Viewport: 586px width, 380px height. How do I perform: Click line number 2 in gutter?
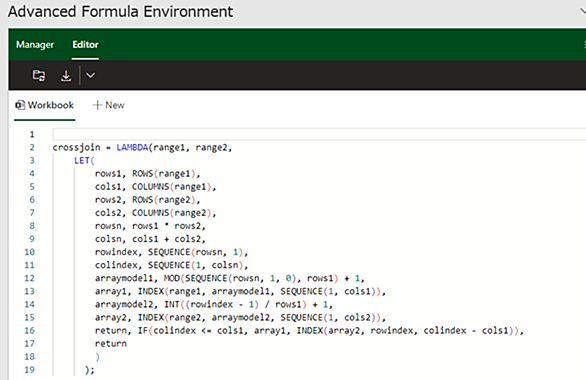coord(32,148)
